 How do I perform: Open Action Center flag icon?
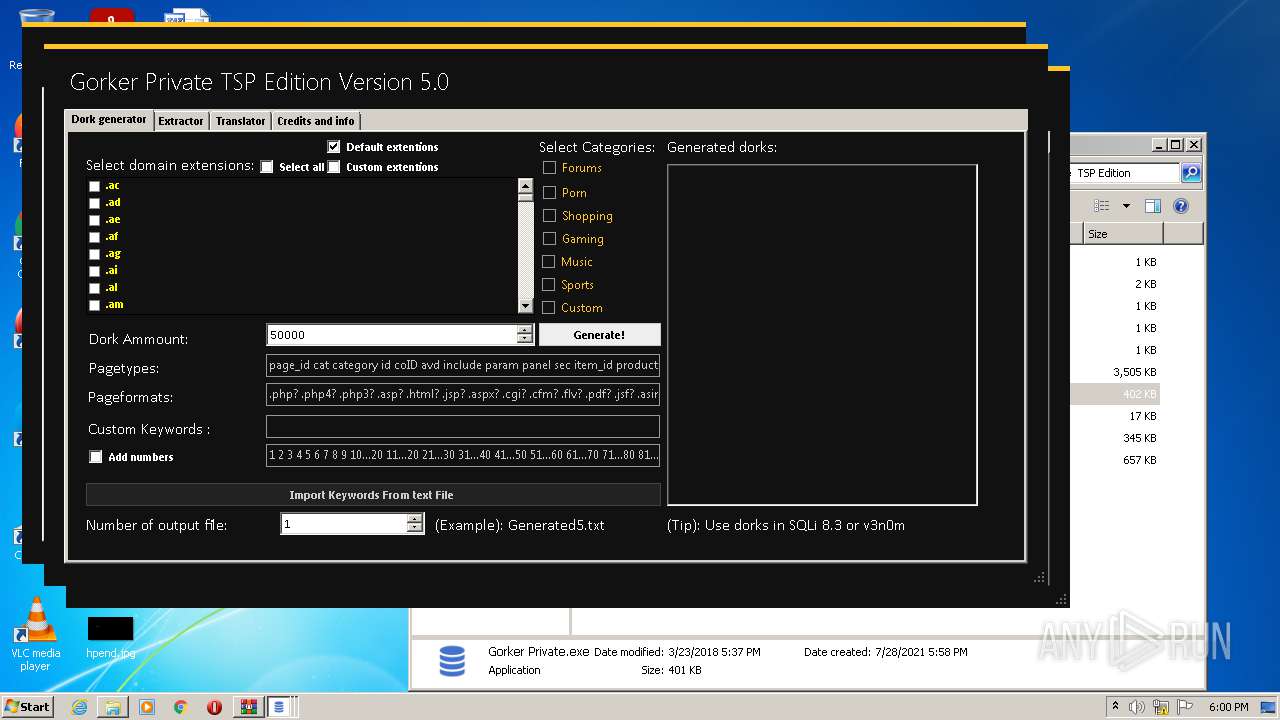1184,707
